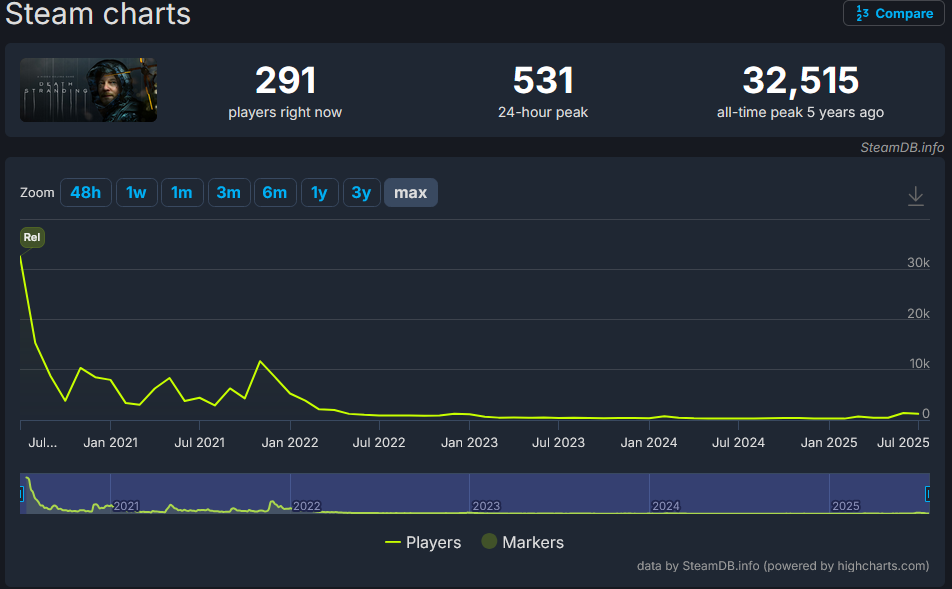Click the Jul 2022 axis label
This screenshot has height=589, width=952.
[379, 443]
